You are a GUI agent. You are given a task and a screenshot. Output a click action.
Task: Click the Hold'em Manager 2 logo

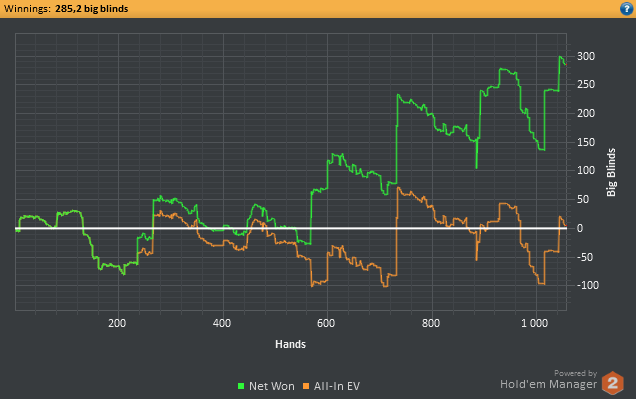tap(612, 383)
